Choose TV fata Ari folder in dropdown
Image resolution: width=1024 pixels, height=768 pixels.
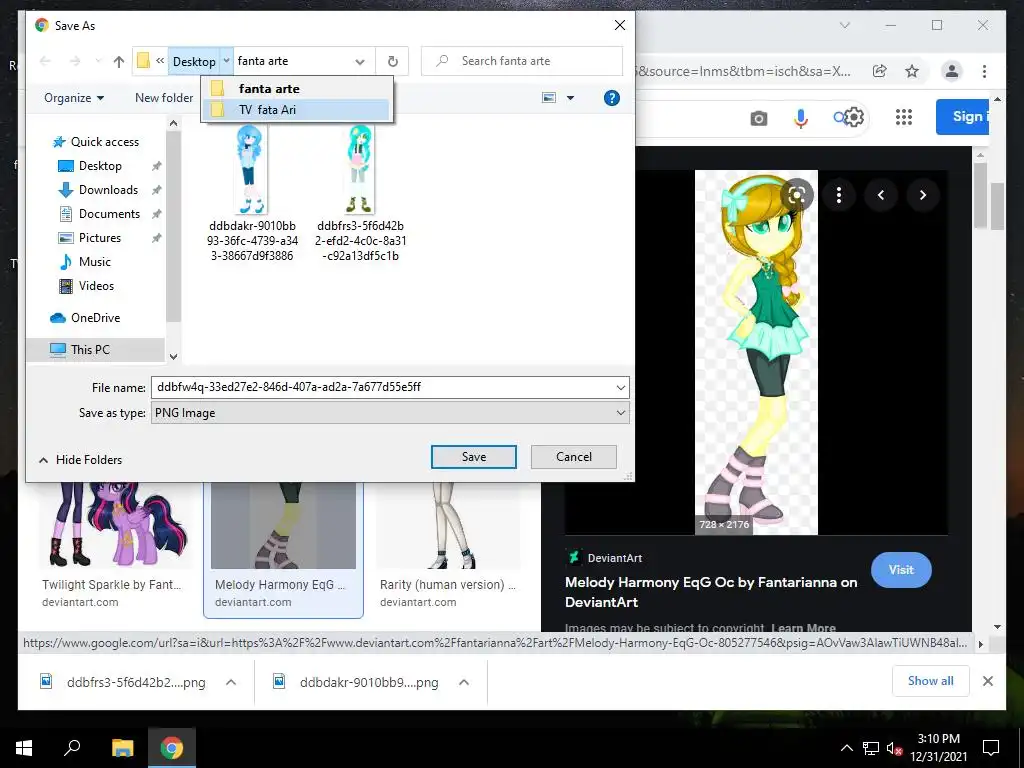[x=297, y=110]
